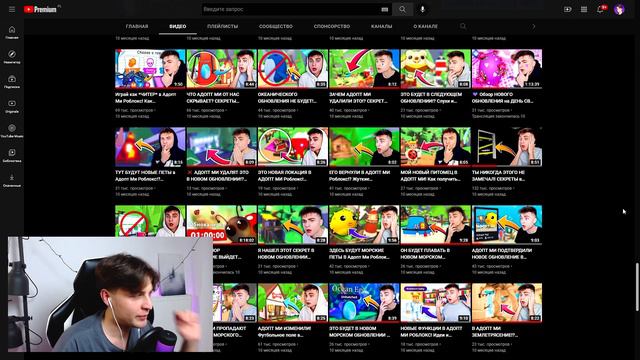Open thumbnail of 'ЭТО БУДЕТ В СЛЕДУЮЩЕМ ОБНОВЛЕНИИ' video
Screen dimensions: 640x360
pos(436,69)
